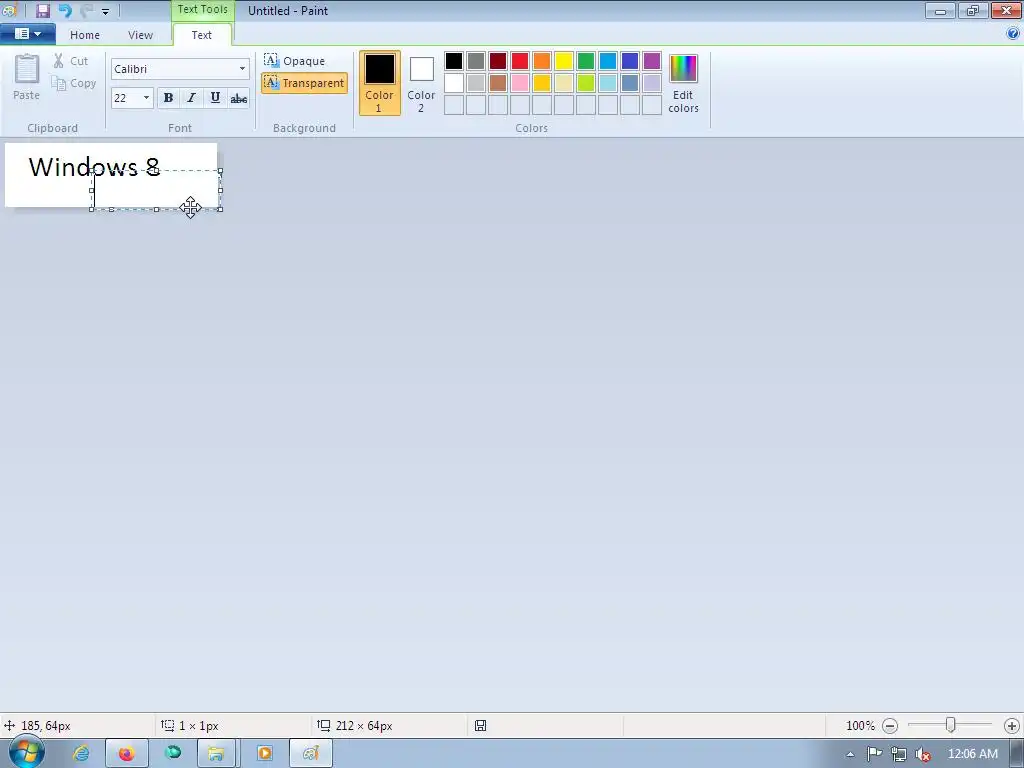The image size is (1024, 768).
Task: Pick the dark red color swatch
Action: point(498,61)
